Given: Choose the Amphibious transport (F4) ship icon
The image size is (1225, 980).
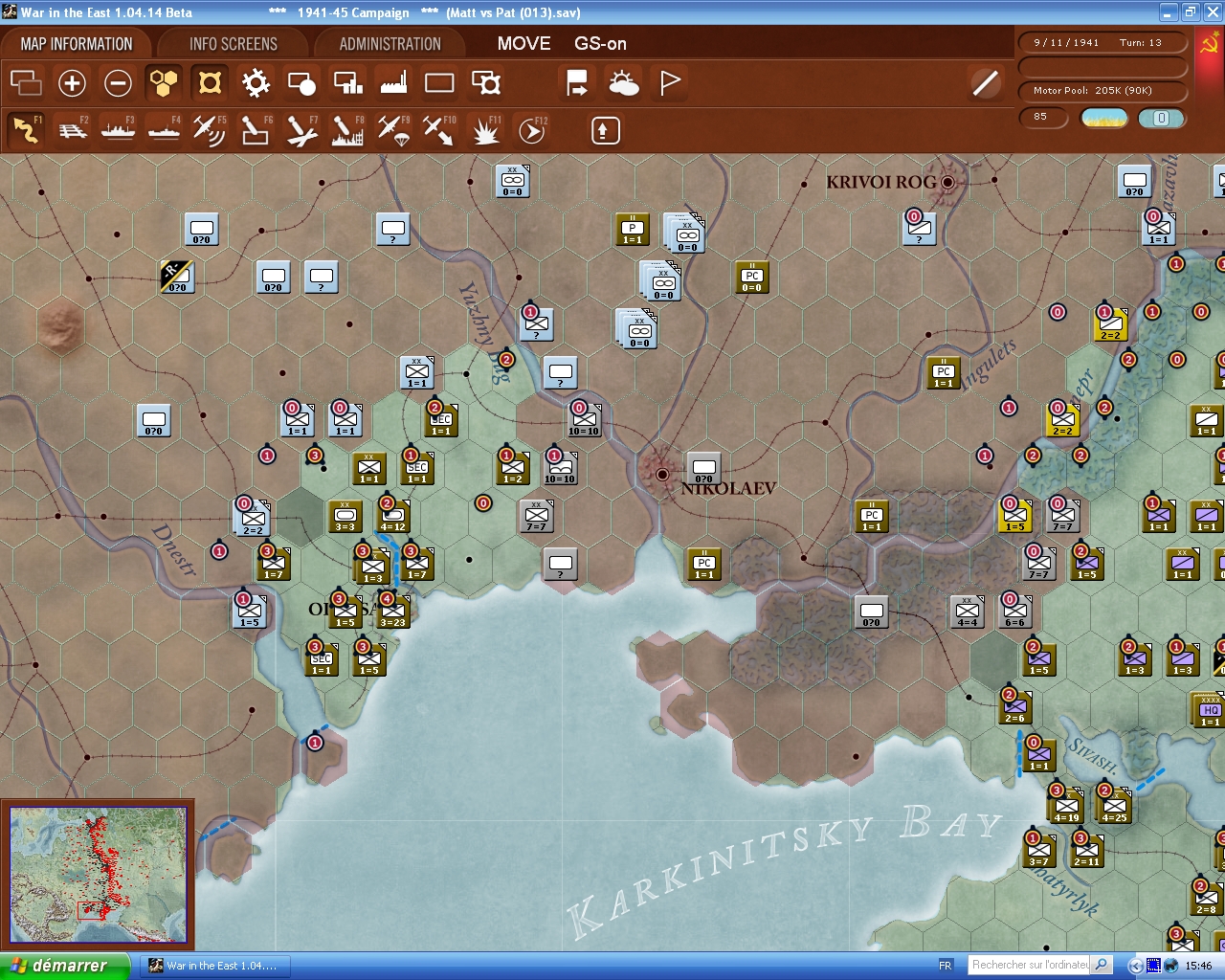Looking at the screenshot, I should coord(164,129).
